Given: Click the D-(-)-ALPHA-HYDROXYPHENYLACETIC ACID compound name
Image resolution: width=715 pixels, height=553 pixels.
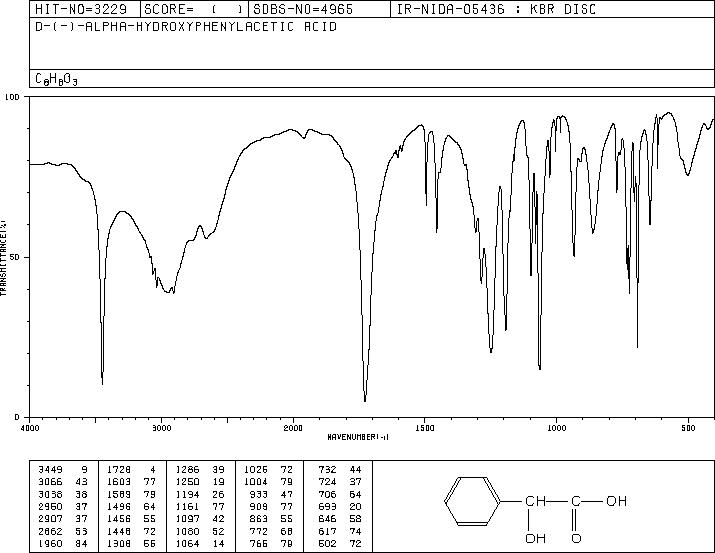Looking at the screenshot, I should click(186, 26).
